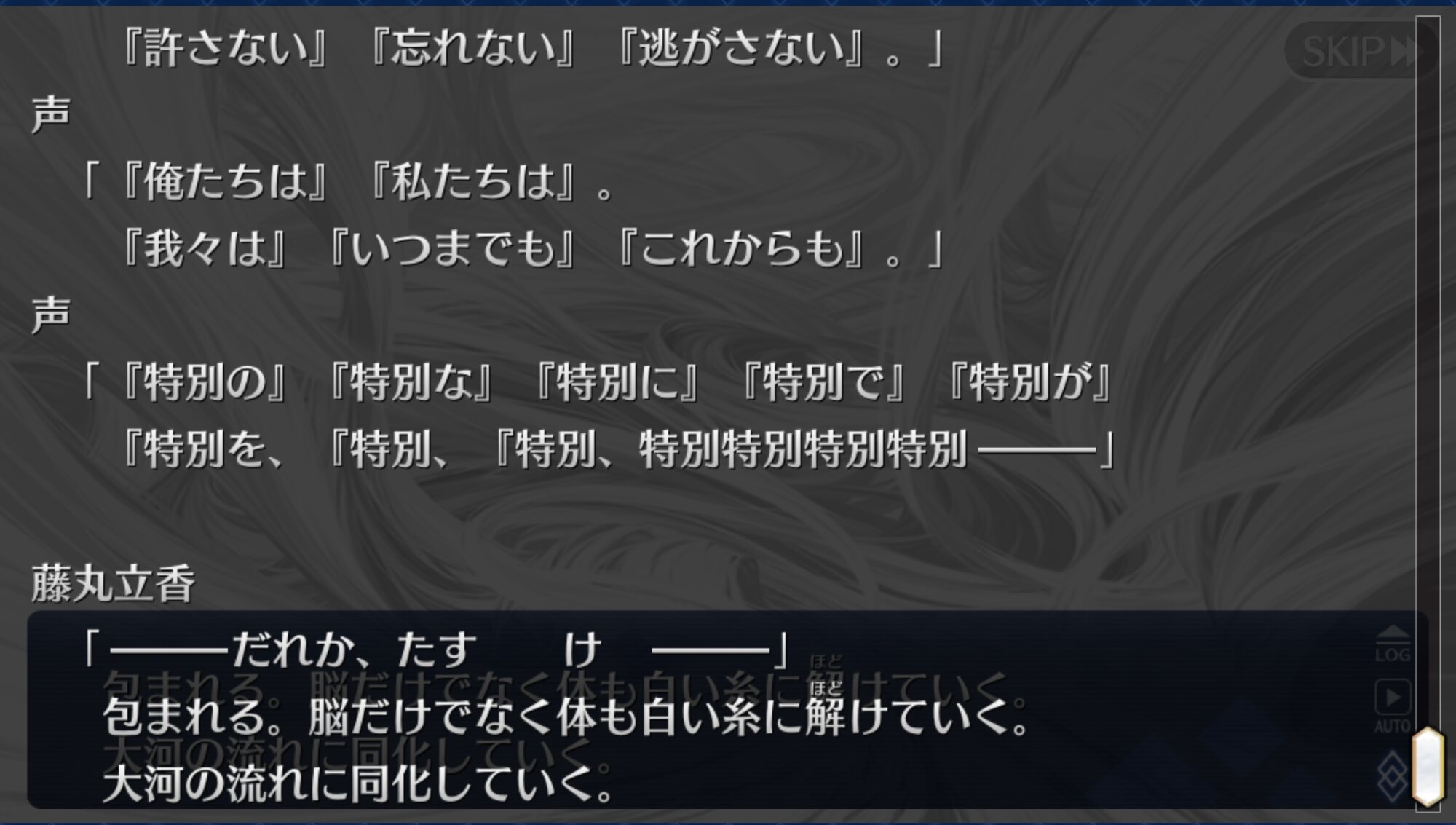
Task: Click the upper part of the log scrollbar track
Action: coord(1428,218)
